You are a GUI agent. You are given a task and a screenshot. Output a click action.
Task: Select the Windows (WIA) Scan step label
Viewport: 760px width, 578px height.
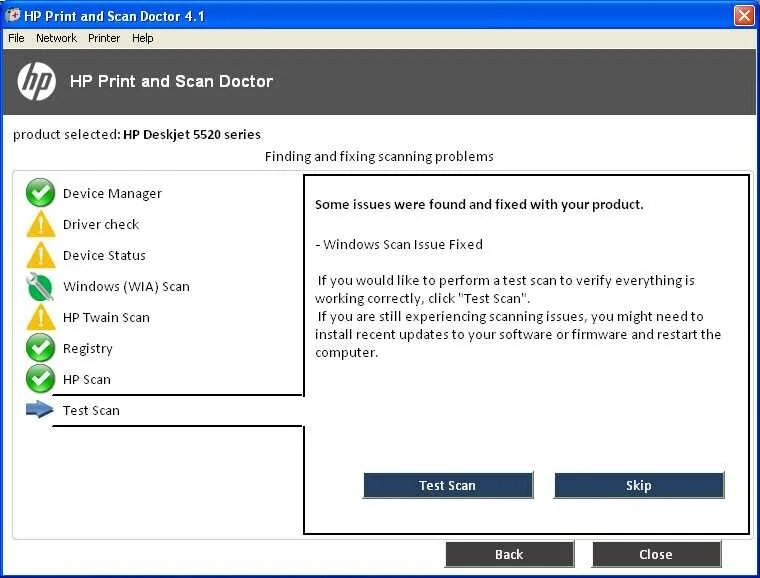(x=126, y=286)
